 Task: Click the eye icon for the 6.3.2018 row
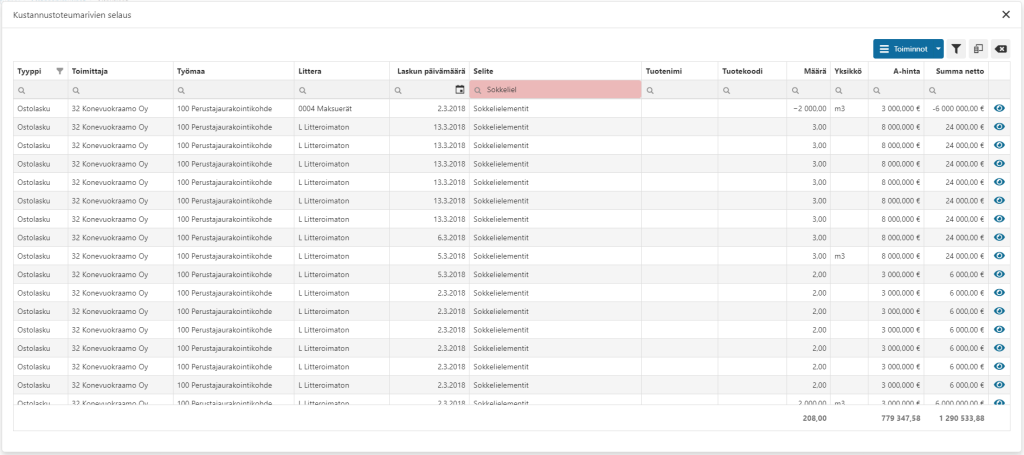click(999, 237)
